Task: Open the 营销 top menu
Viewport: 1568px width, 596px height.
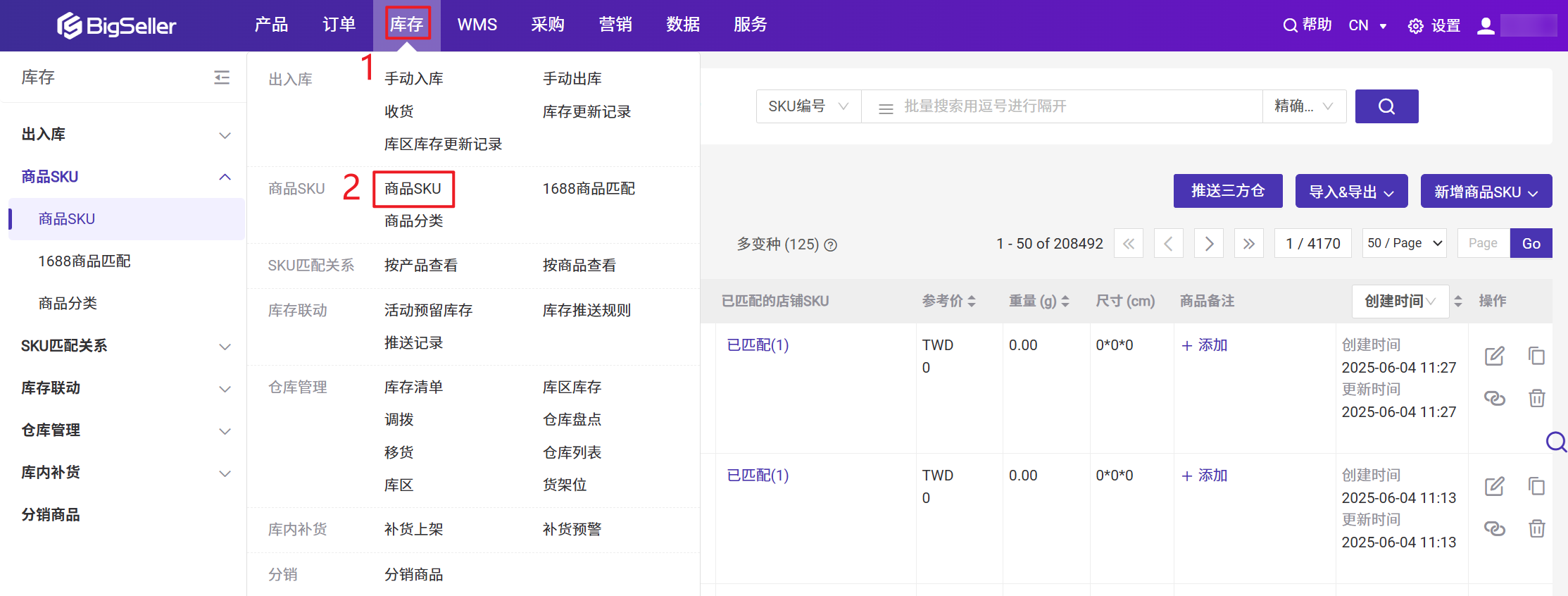Action: coord(615,25)
